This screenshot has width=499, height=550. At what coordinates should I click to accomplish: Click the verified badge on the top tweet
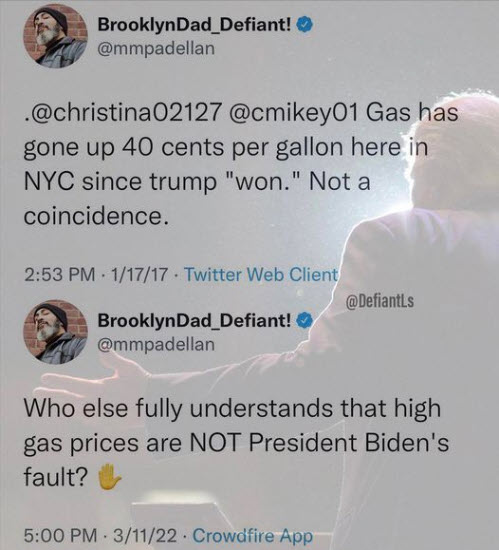(x=305, y=25)
